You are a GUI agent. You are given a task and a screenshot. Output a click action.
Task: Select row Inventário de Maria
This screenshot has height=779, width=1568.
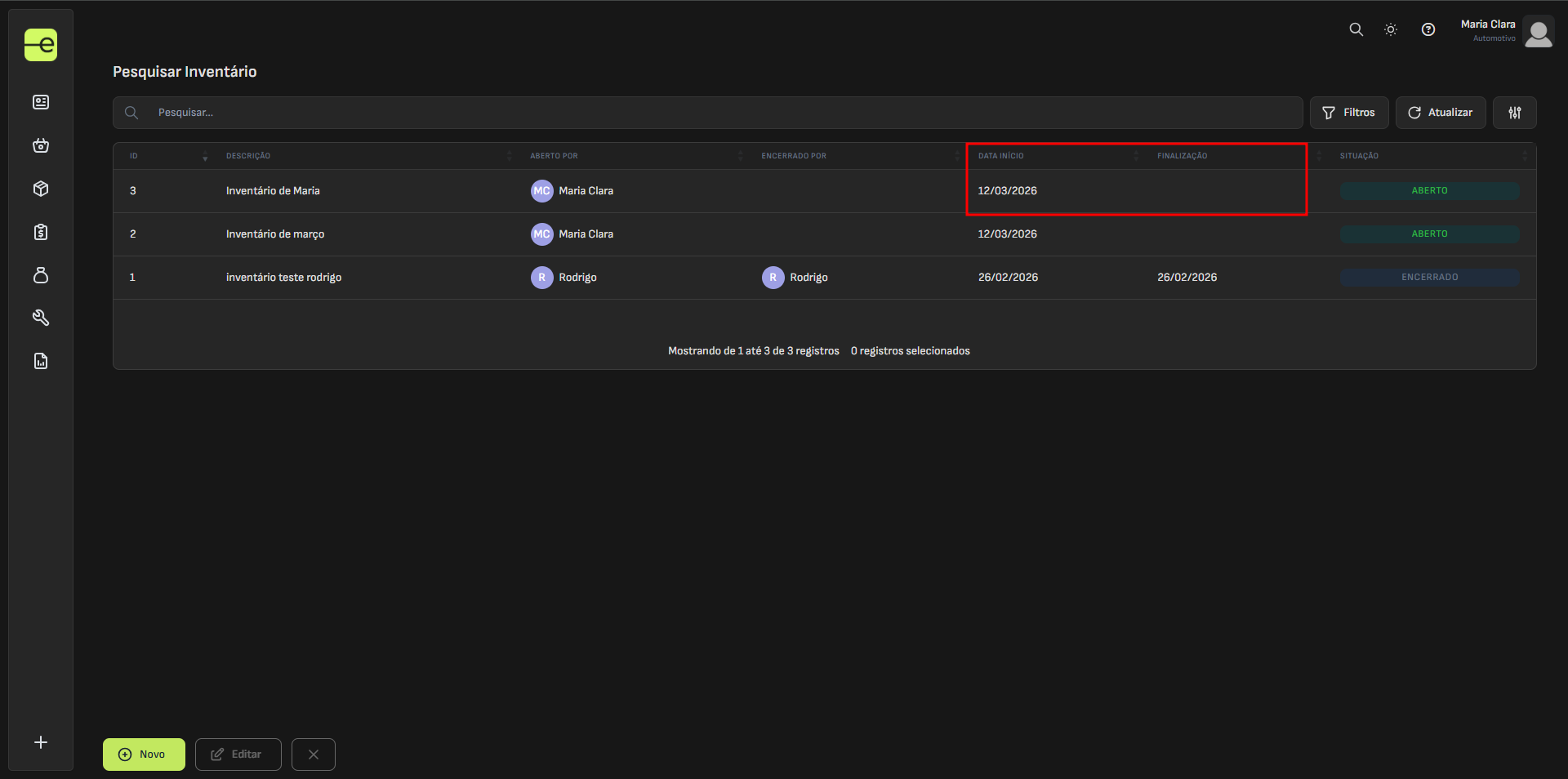point(825,191)
